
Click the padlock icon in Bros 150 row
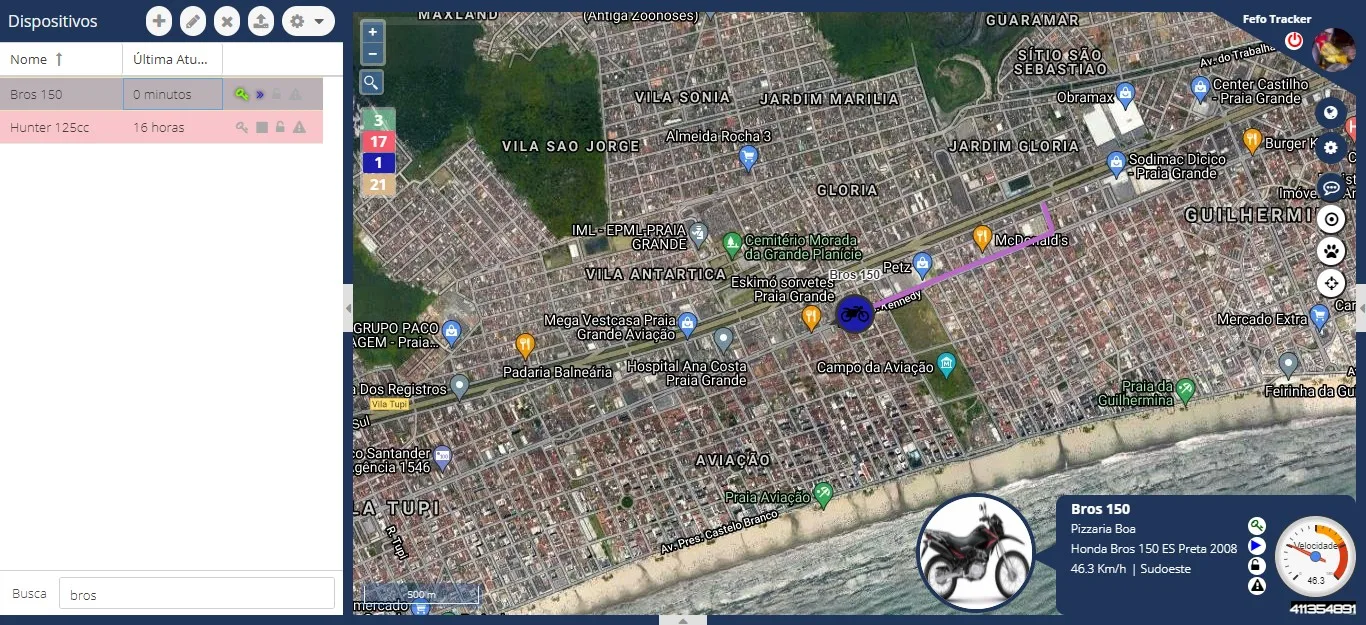[x=278, y=94]
